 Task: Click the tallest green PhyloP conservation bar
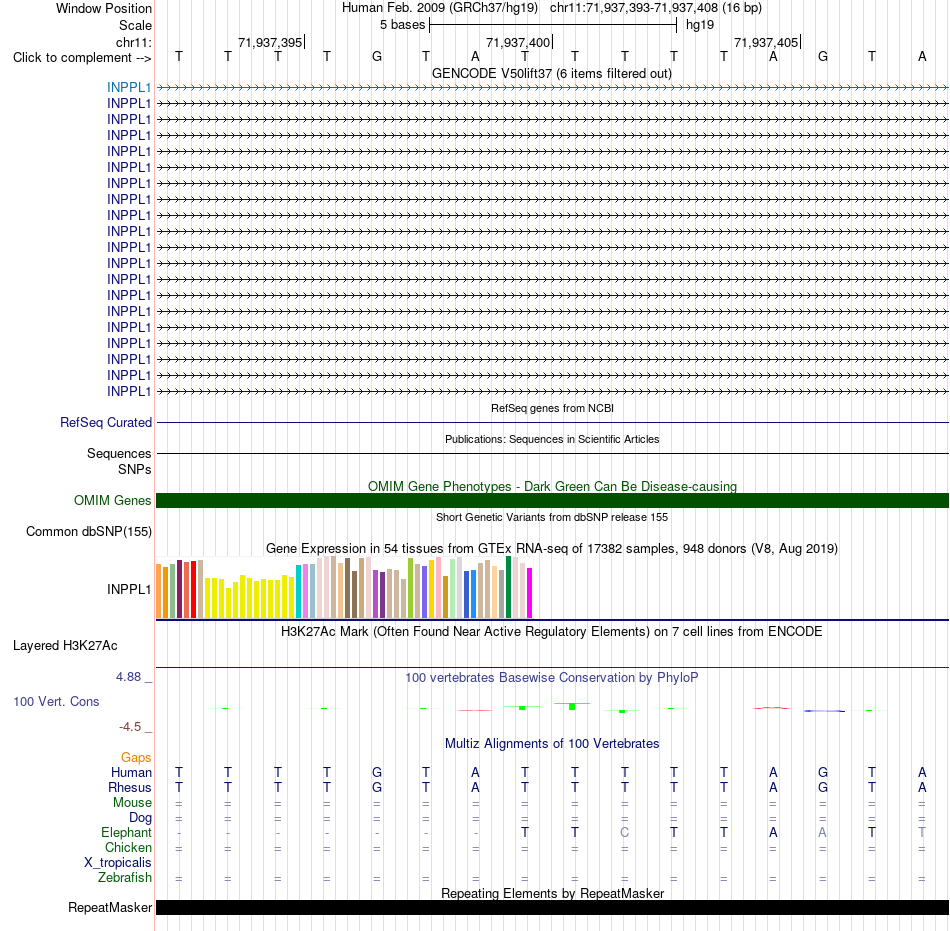coord(572,706)
